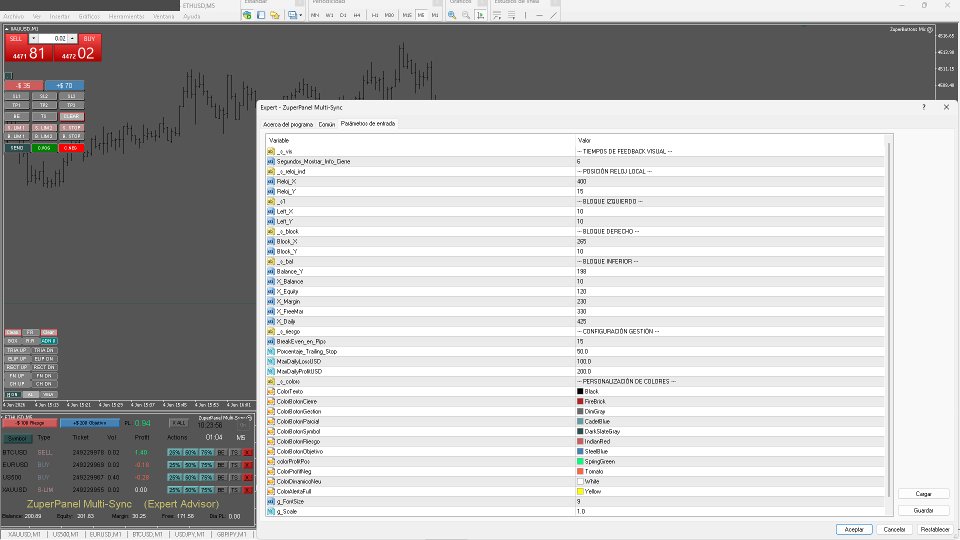Click the Symbol column header button
960x540 pixels.
(x=17, y=438)
